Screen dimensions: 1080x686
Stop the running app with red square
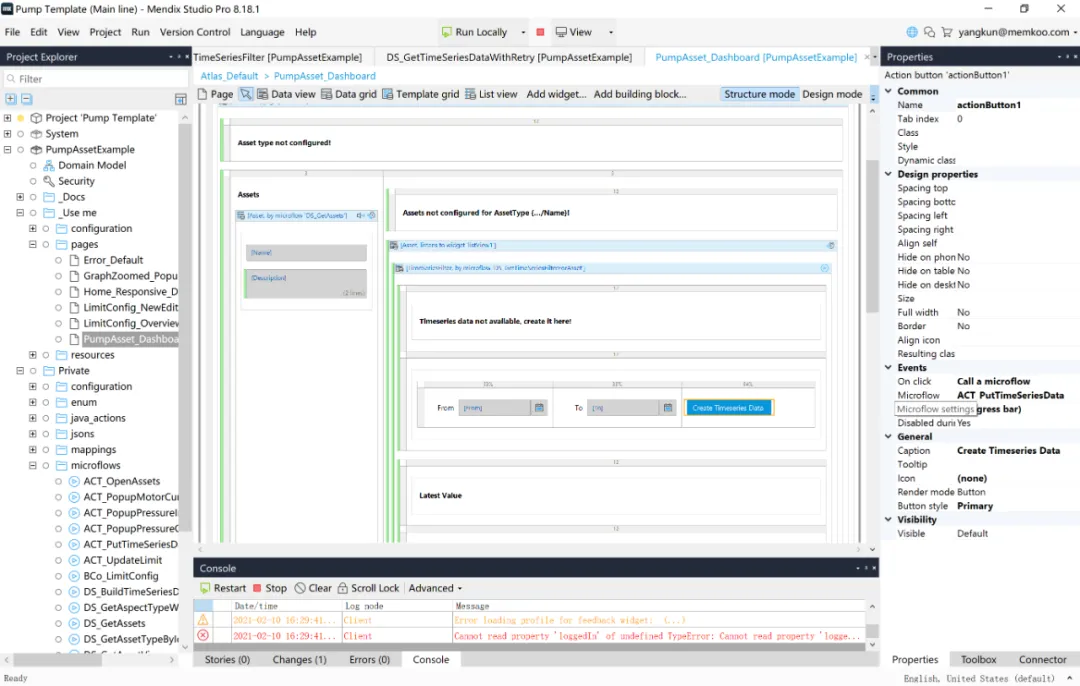(x=541, y=32)
